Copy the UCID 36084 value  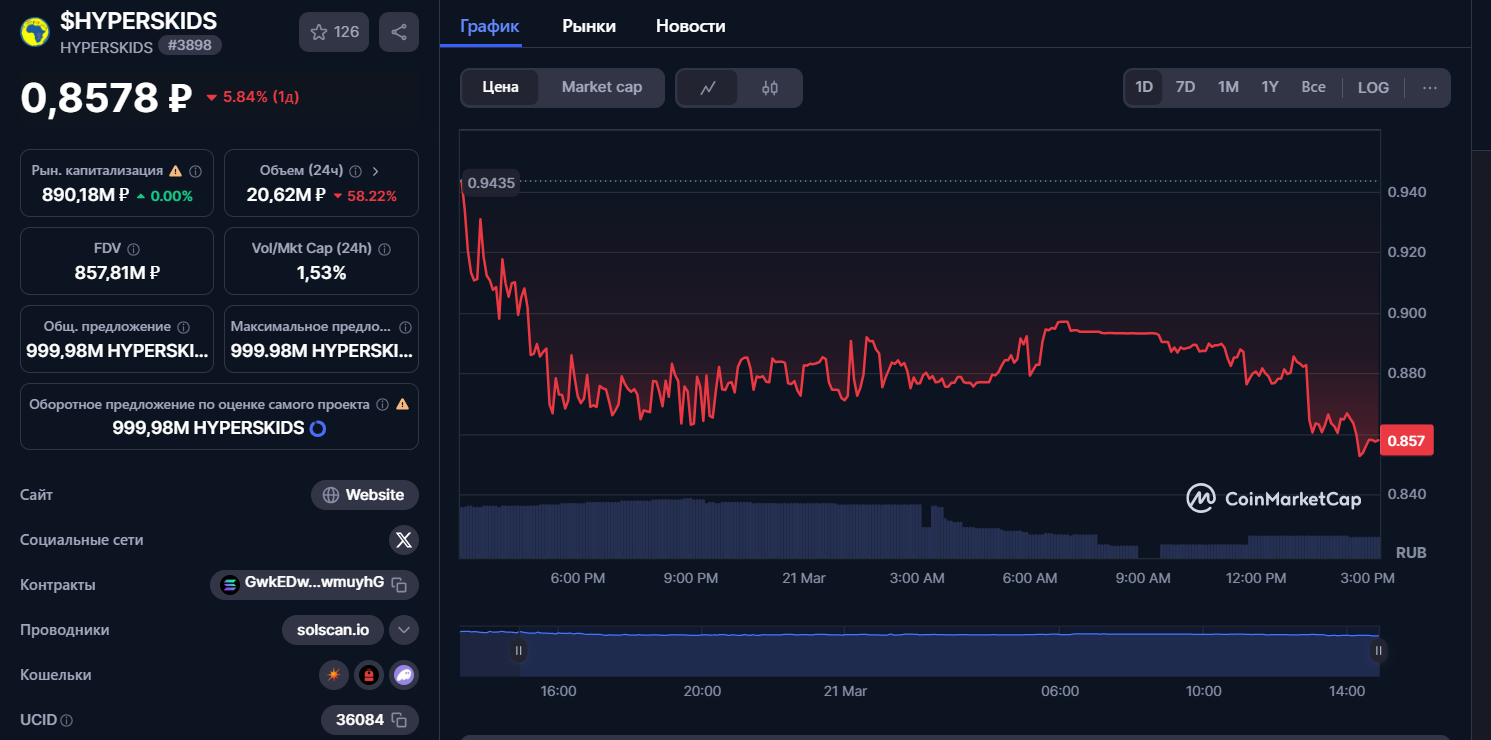[399, 720]
